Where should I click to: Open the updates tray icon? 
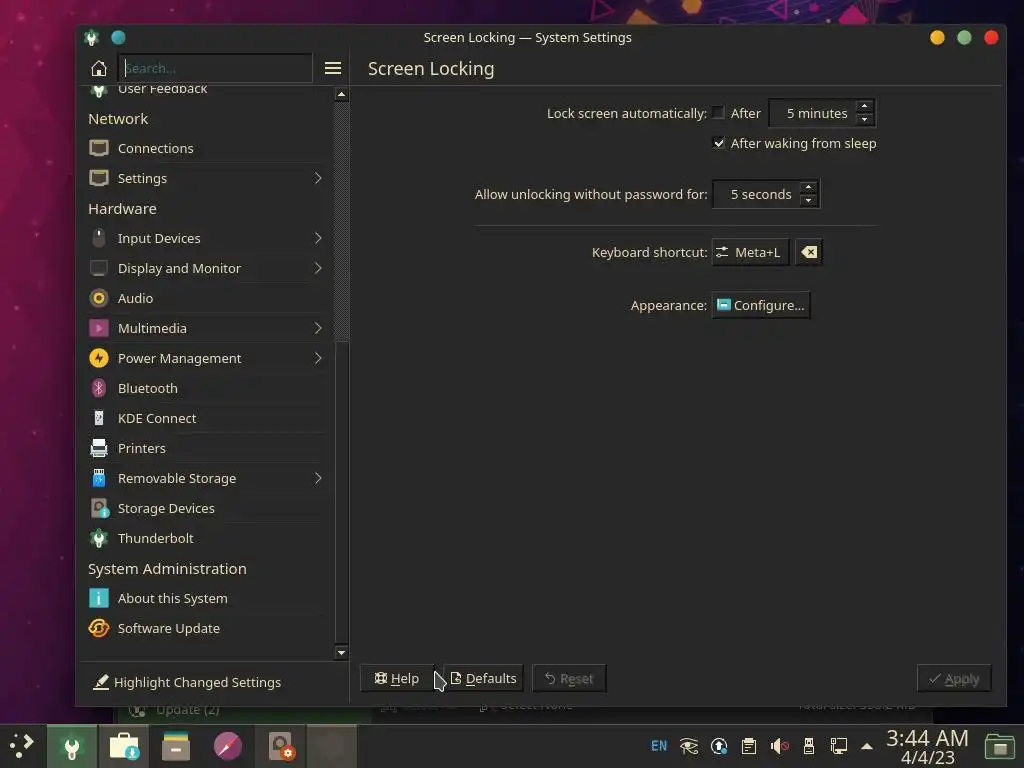tap(719, 746)
